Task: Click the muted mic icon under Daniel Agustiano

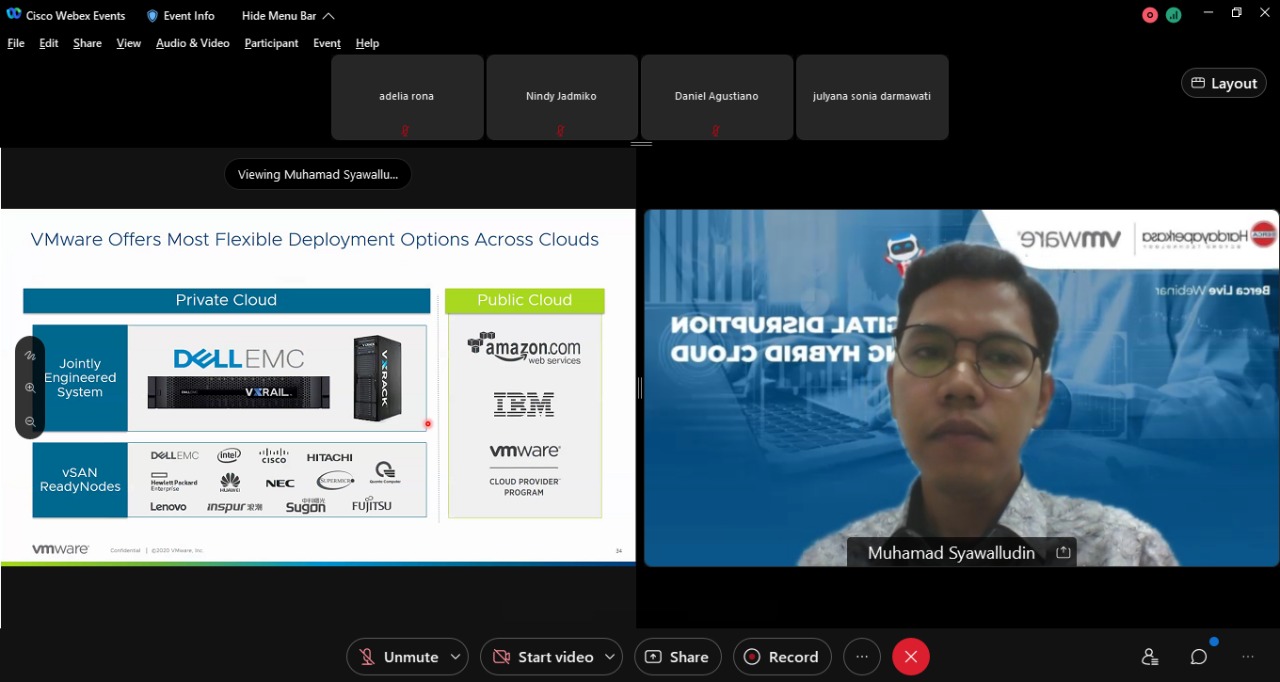Action: [715, 130]
